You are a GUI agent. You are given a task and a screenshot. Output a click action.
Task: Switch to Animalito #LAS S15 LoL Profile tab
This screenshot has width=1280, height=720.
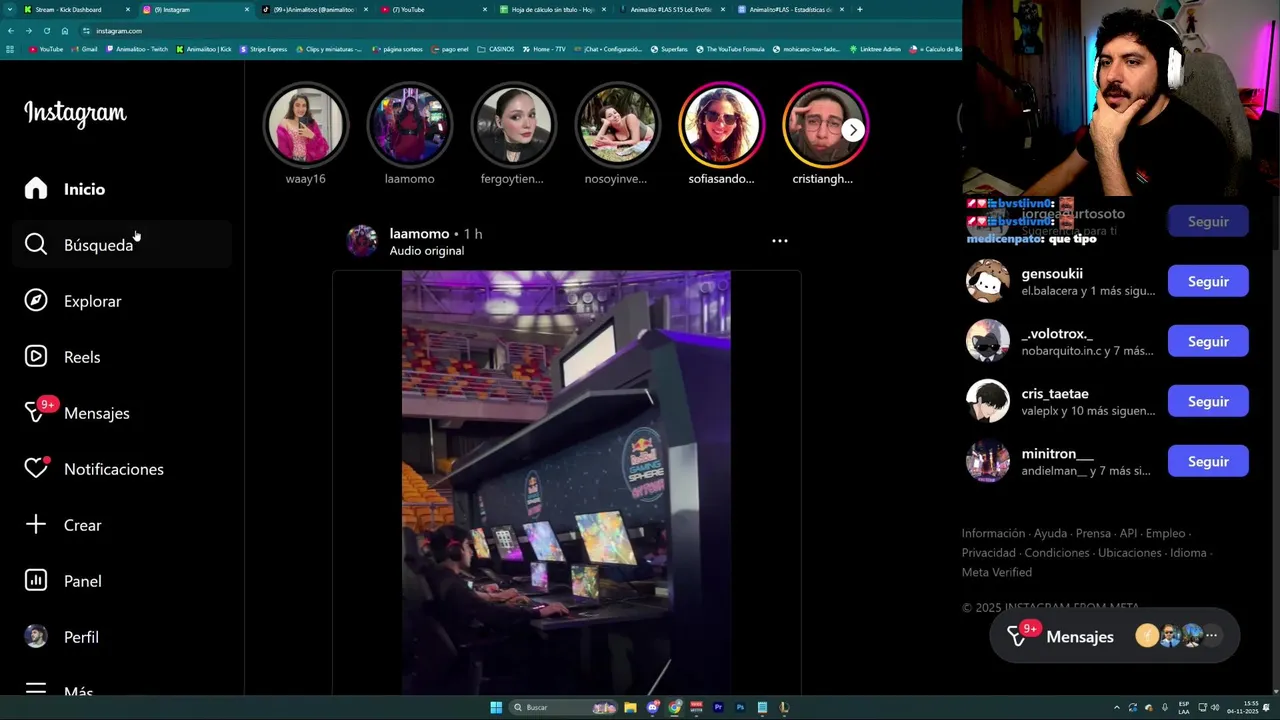(x=670, y=9)
